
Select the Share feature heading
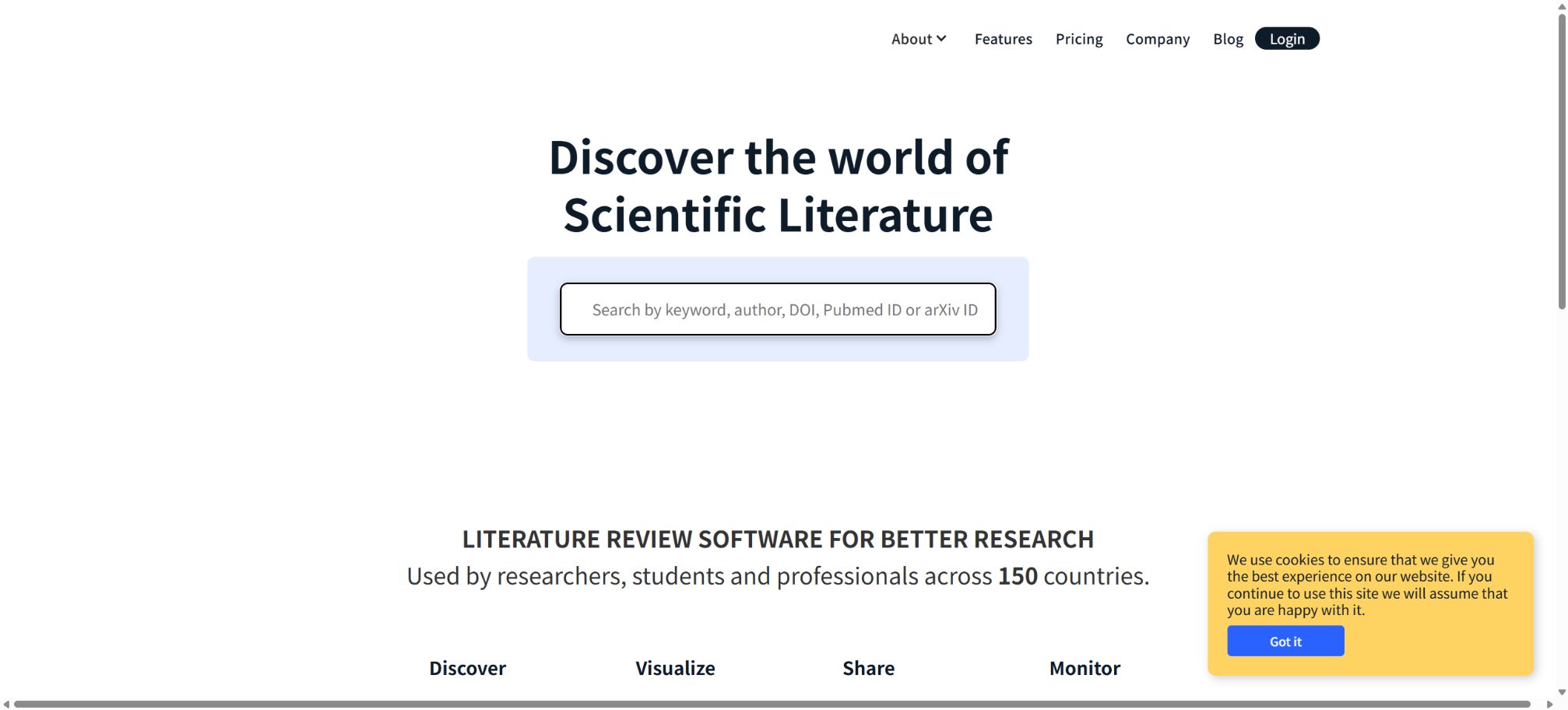pyautogui.click(x=868, y=668)
